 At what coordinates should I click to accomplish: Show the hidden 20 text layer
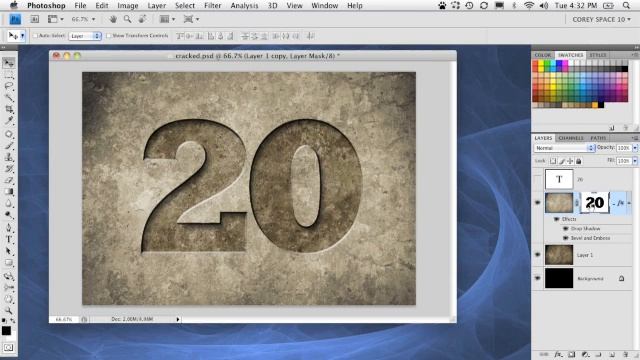(x=538, y=179)
